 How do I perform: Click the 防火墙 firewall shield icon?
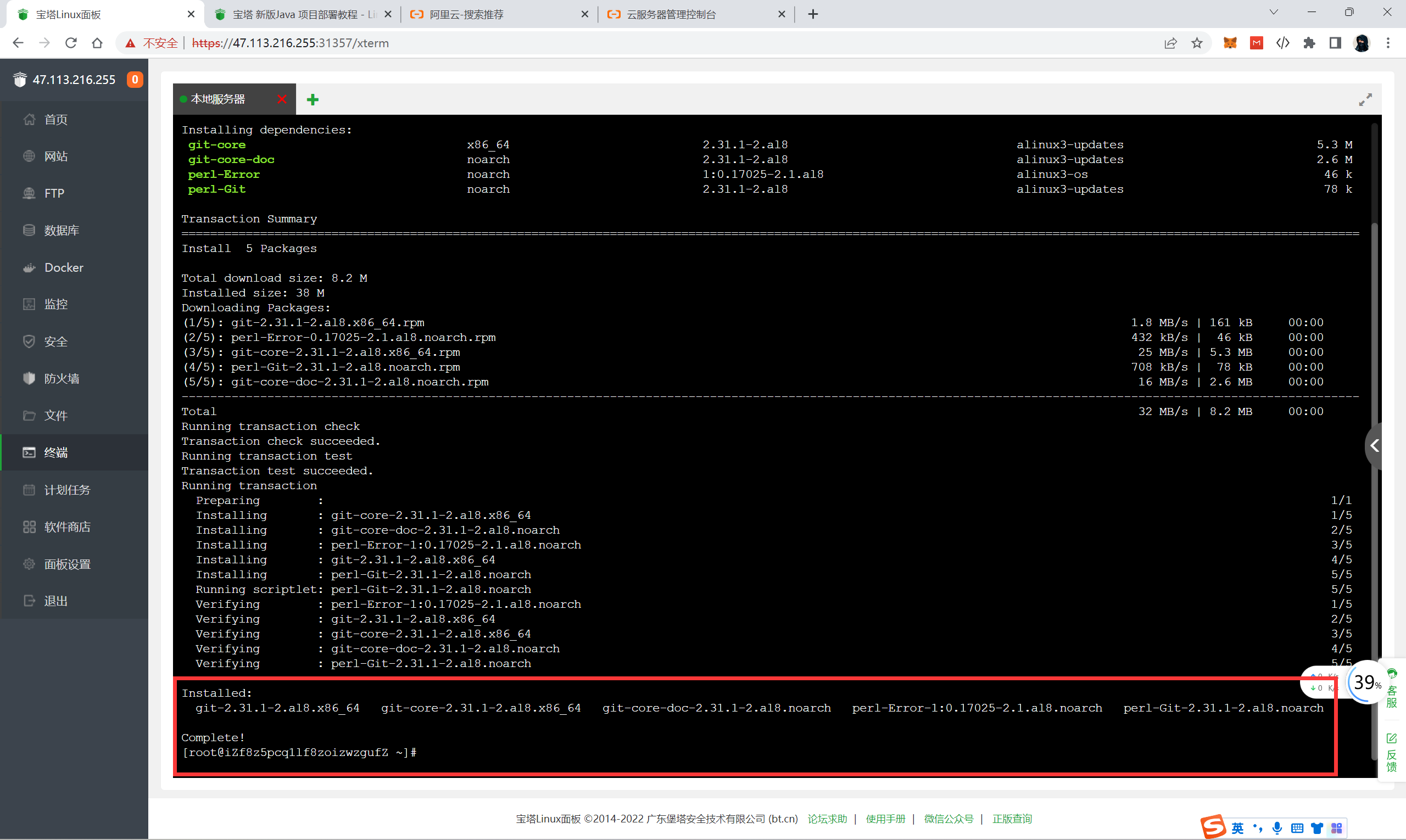pos(29,378)
